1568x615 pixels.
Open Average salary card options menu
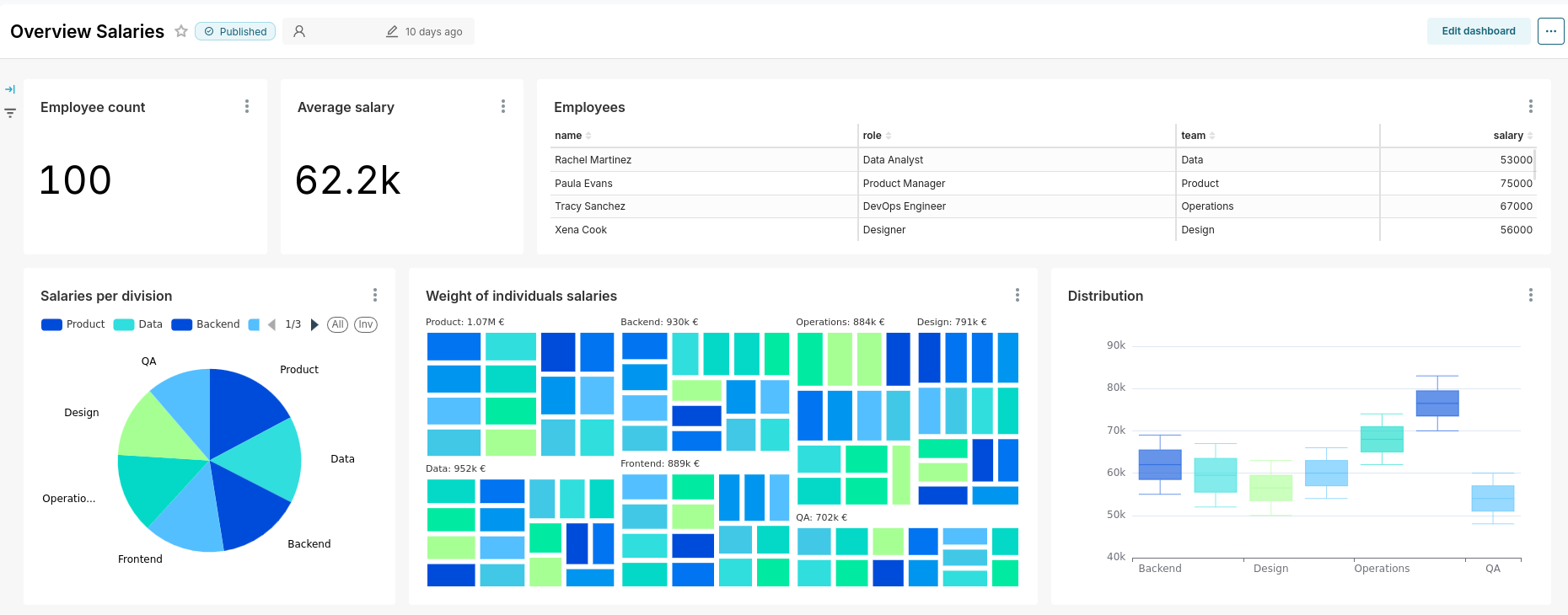(x=503, y=106)
